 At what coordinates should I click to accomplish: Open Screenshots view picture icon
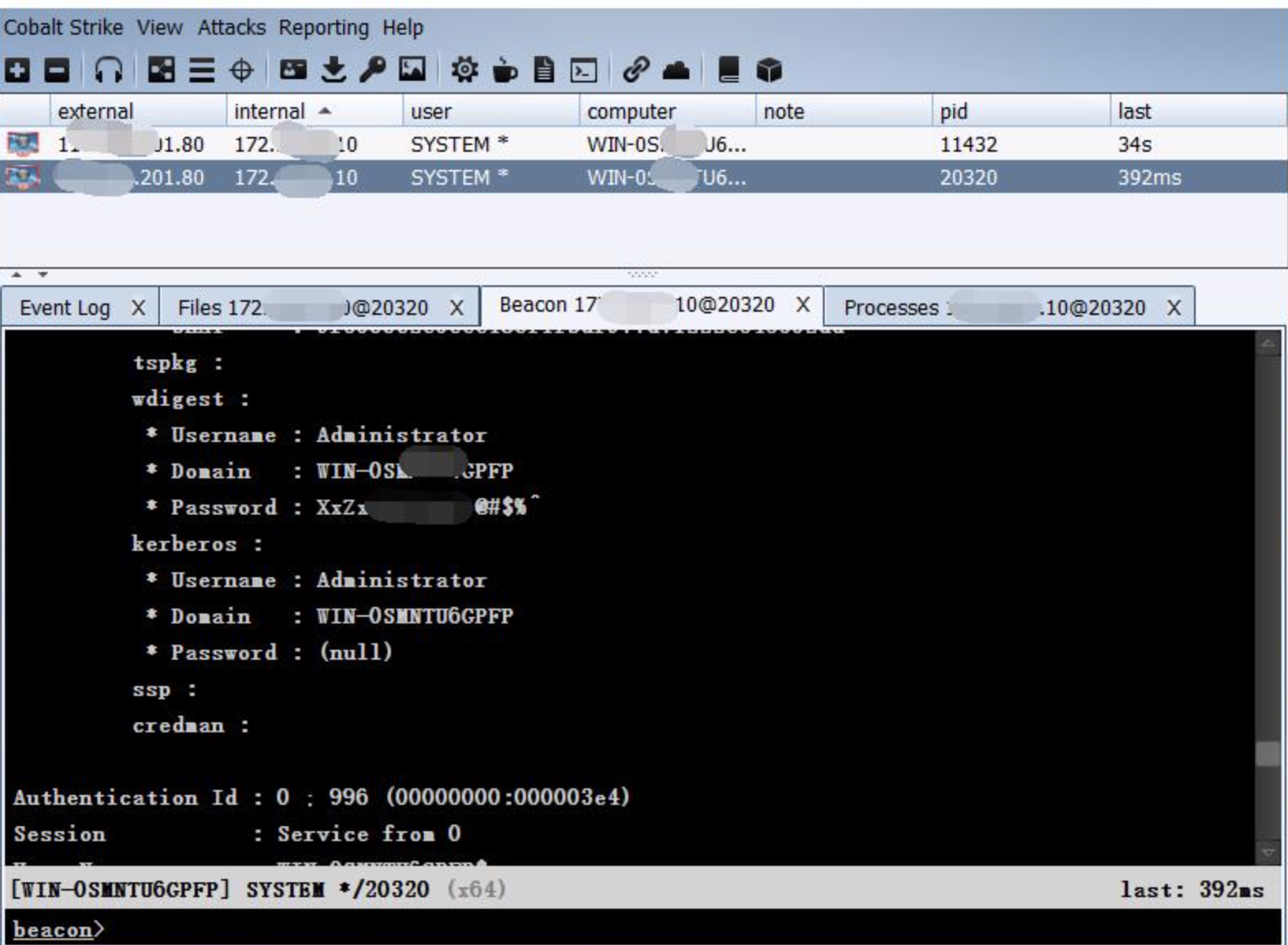click(412, 70)
